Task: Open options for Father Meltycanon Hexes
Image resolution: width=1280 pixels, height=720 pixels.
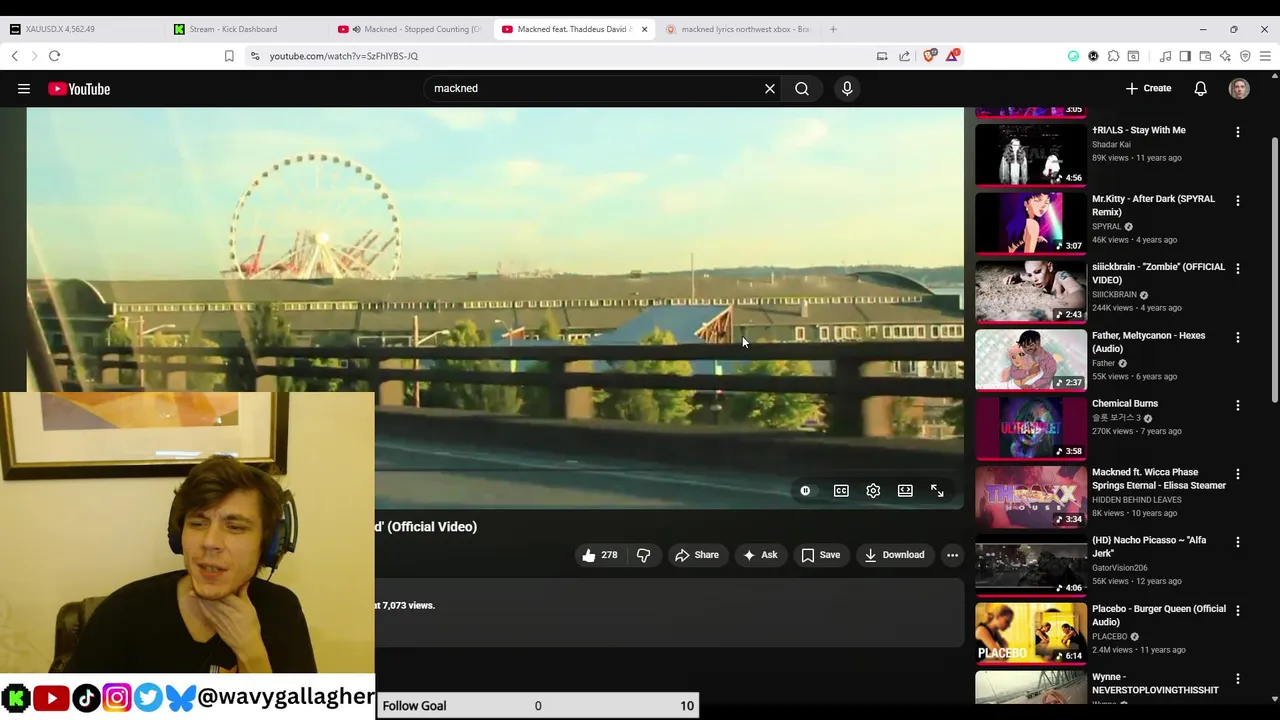Action: 1238,338
